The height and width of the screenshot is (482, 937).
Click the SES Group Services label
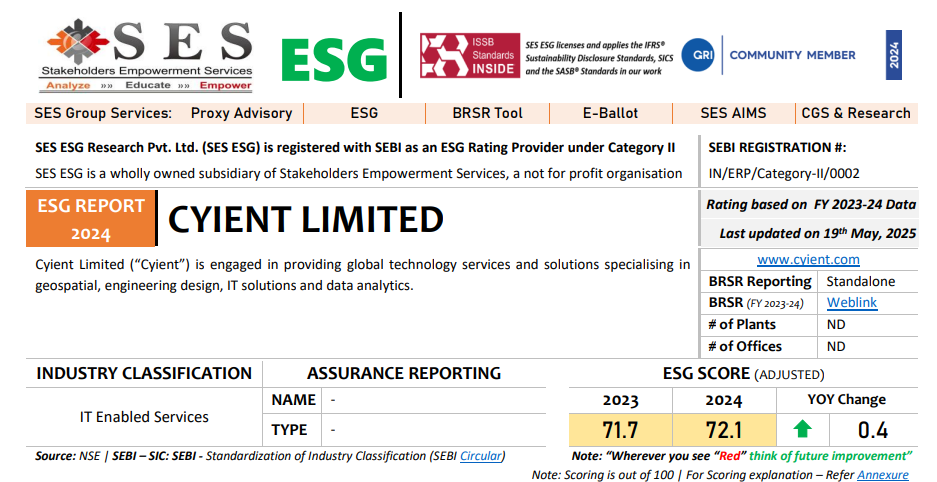pyautogui.click(x=103, y=113)
